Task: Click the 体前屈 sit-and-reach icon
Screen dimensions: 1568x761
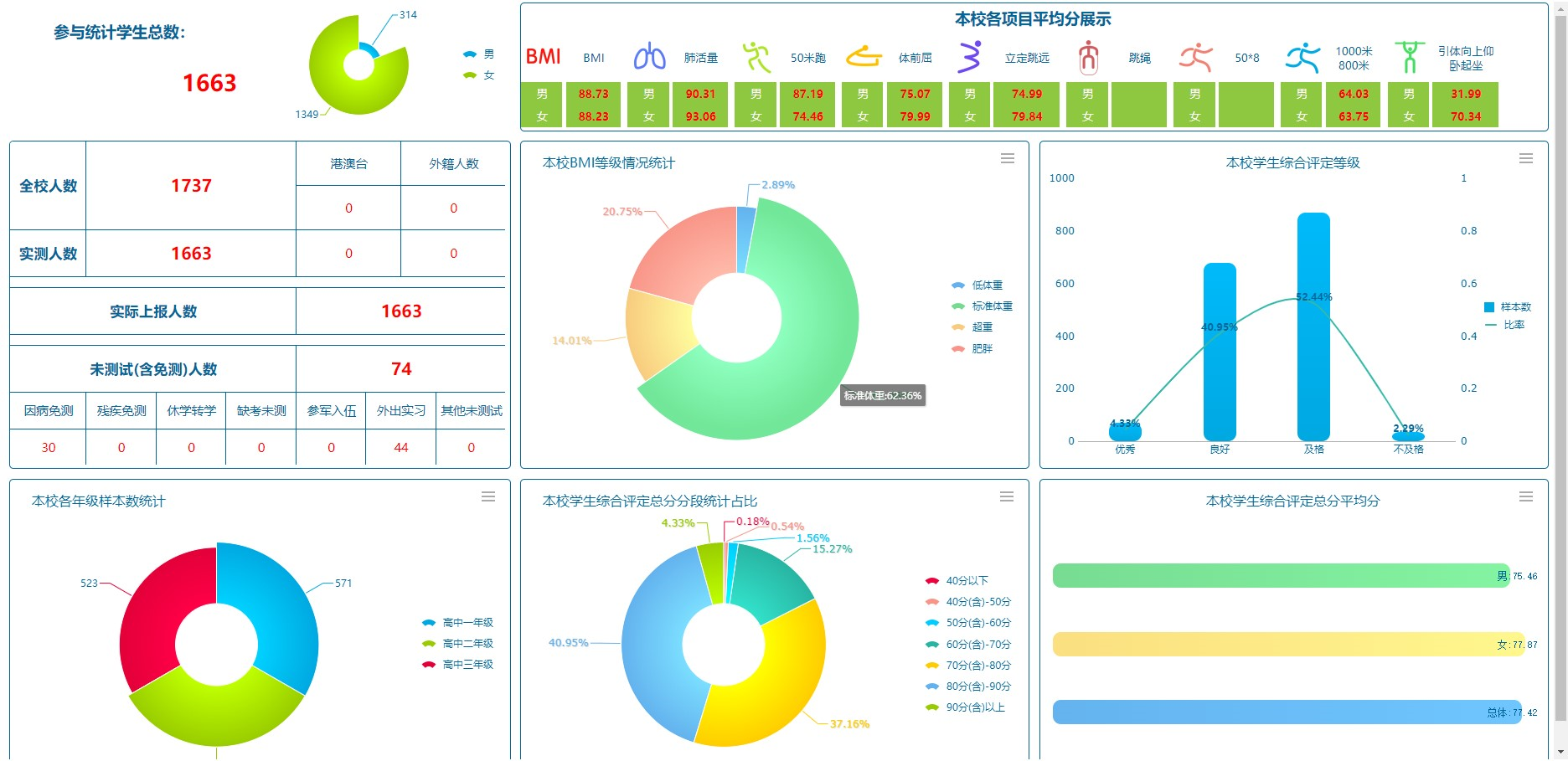Action: tap(864, 57)
